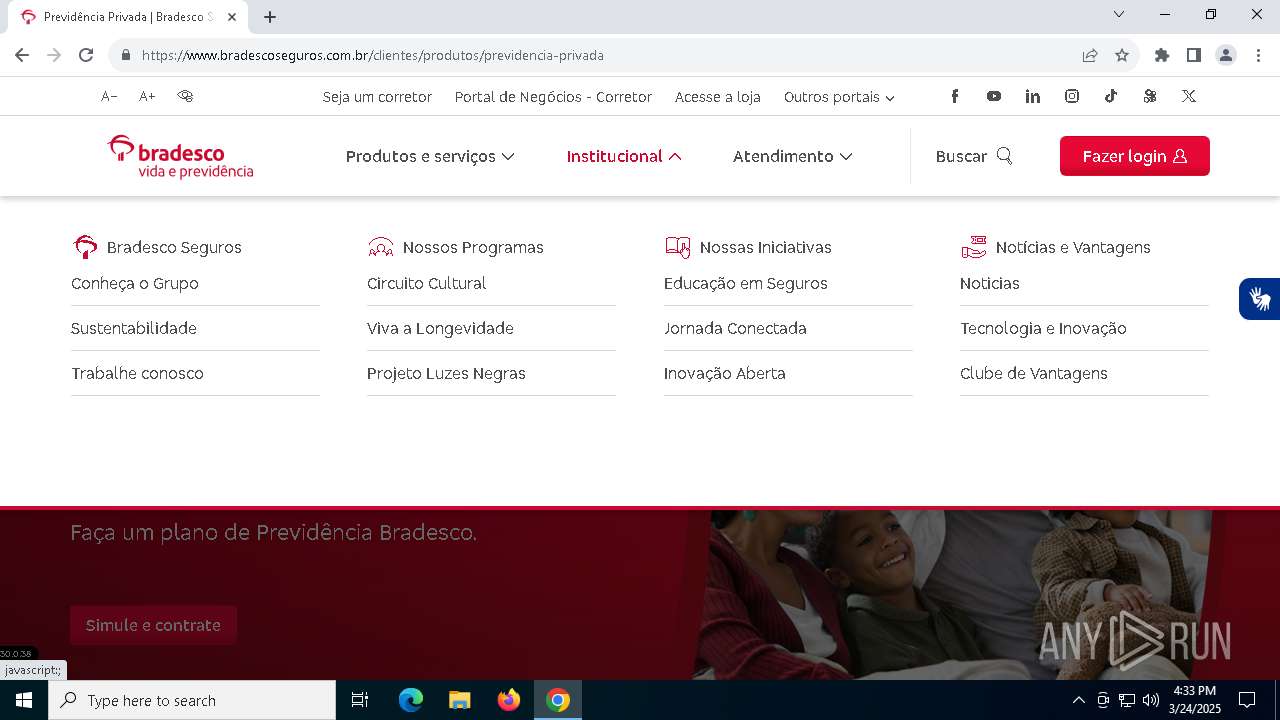The image size is (1280, 720).
Task: Bookmark this page with star icon
Action: tap(1122, 55)
